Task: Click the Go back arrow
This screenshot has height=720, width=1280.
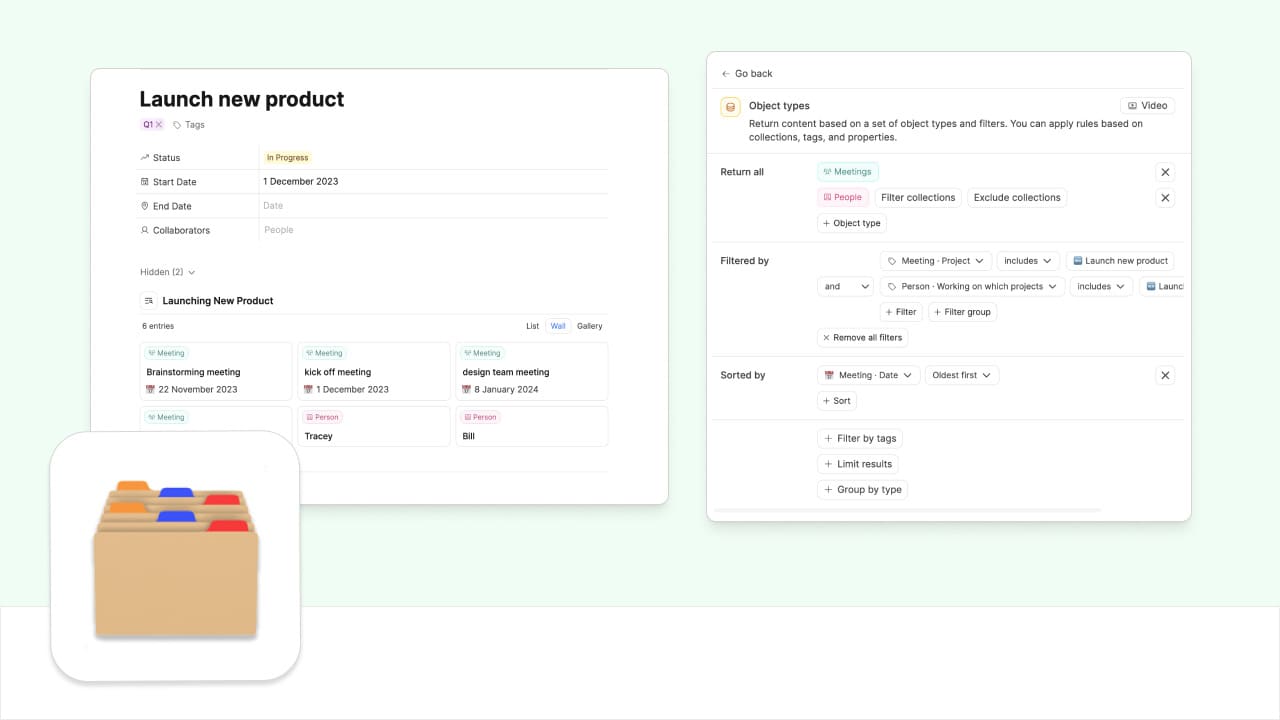Action: coord(726,74)
